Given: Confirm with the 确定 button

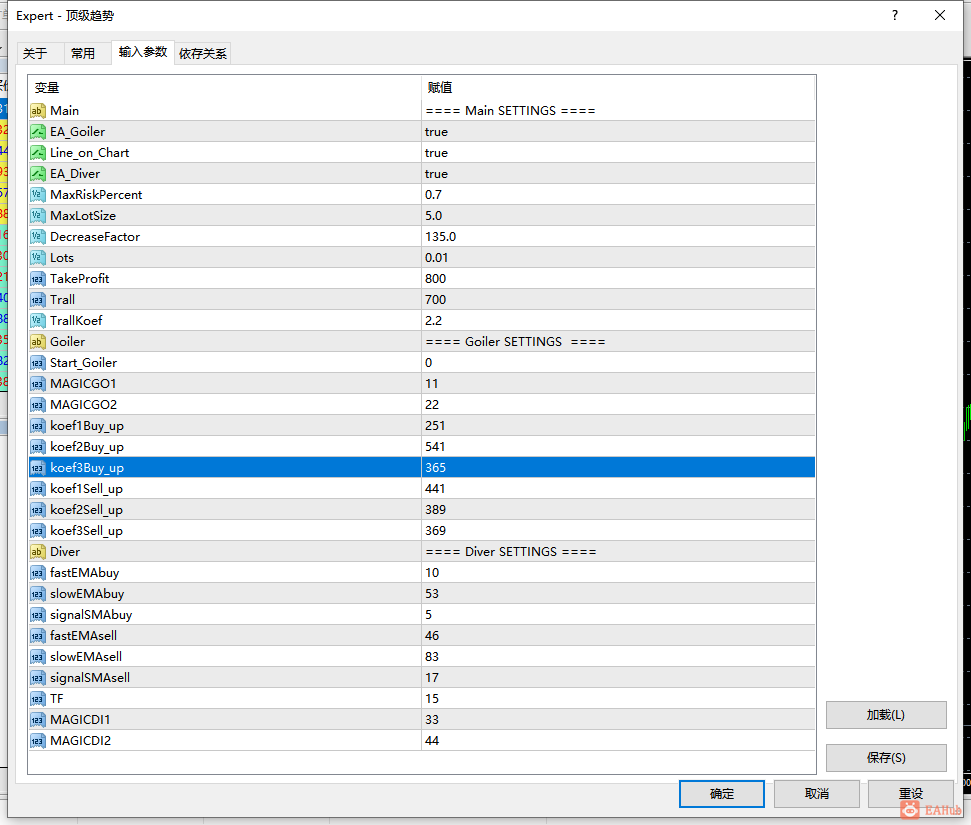Looking at the screenshot, I should [x=721, y=793].
